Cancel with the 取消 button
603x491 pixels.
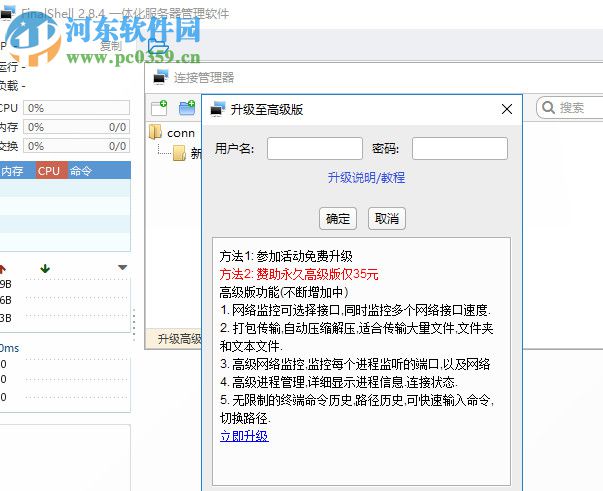(x=386, y=219)
